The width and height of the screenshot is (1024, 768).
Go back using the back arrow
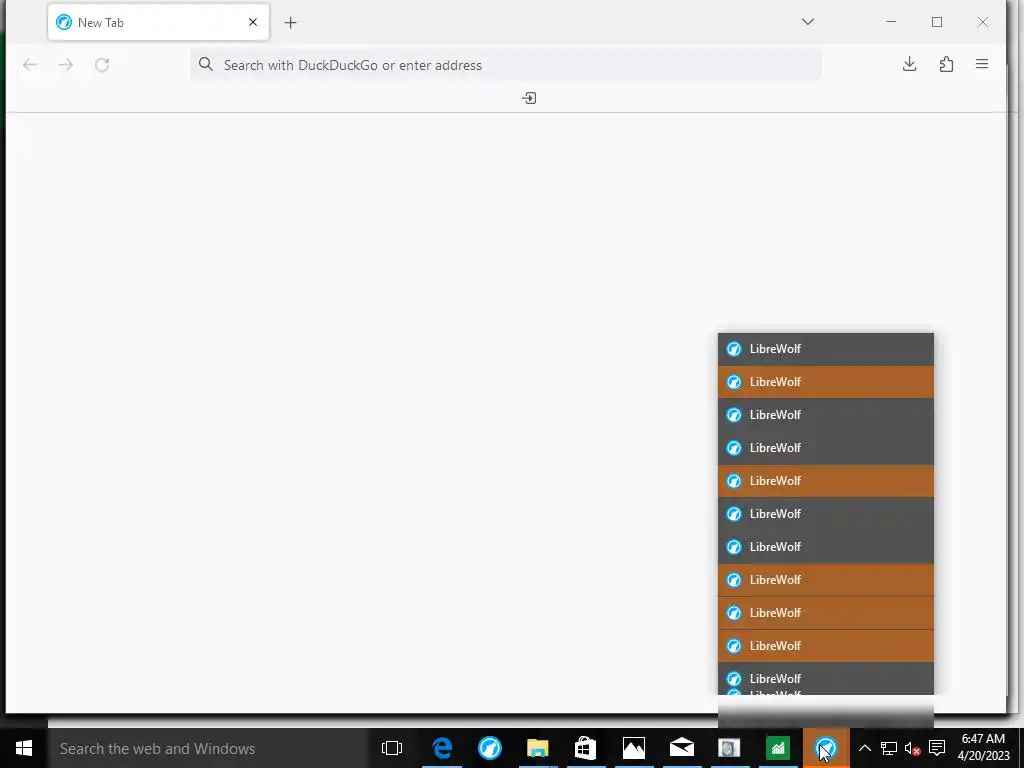pos(30,65)
